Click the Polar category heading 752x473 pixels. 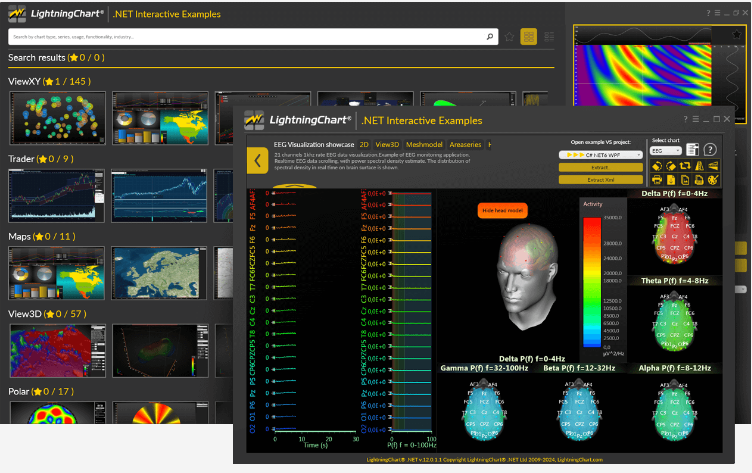(41, 391)
